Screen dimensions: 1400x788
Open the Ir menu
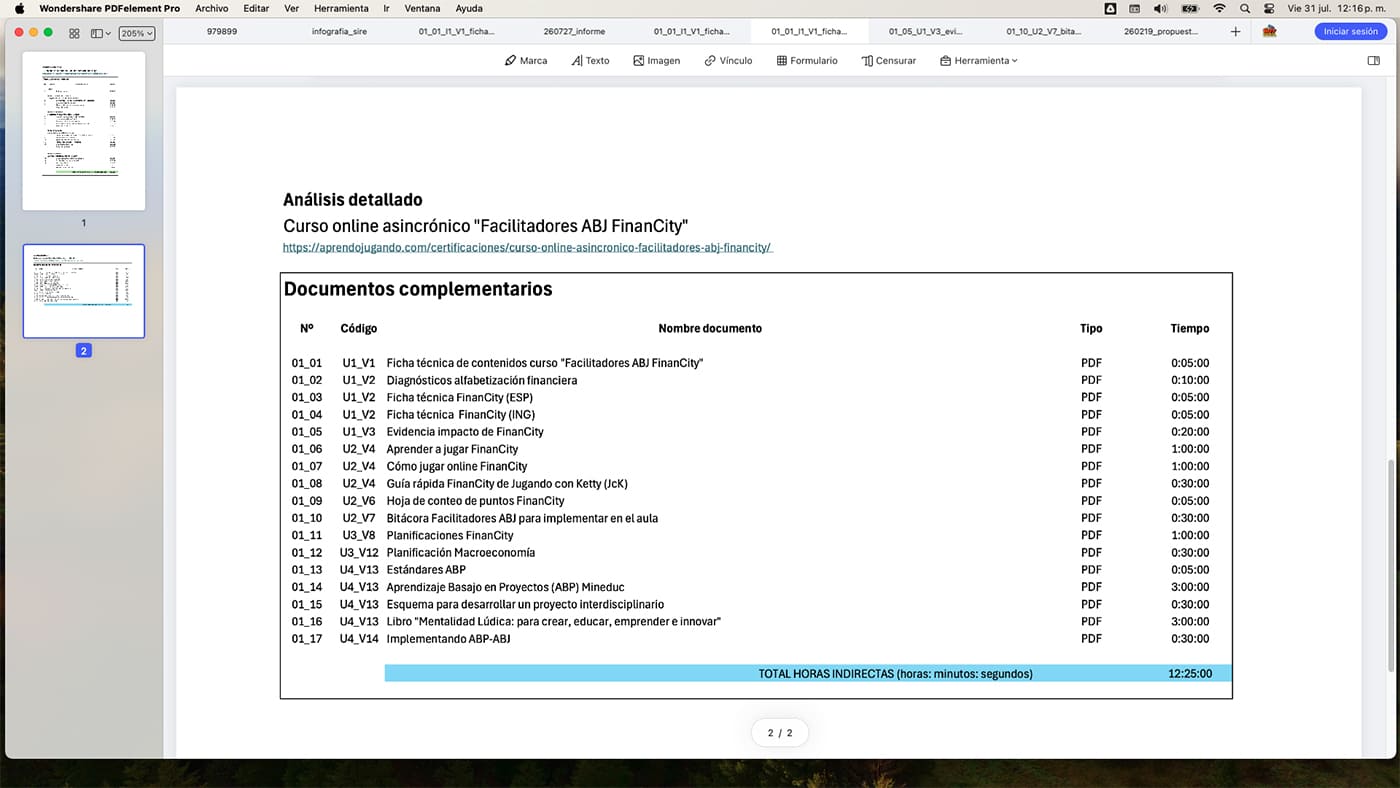(x=387, y=8)
